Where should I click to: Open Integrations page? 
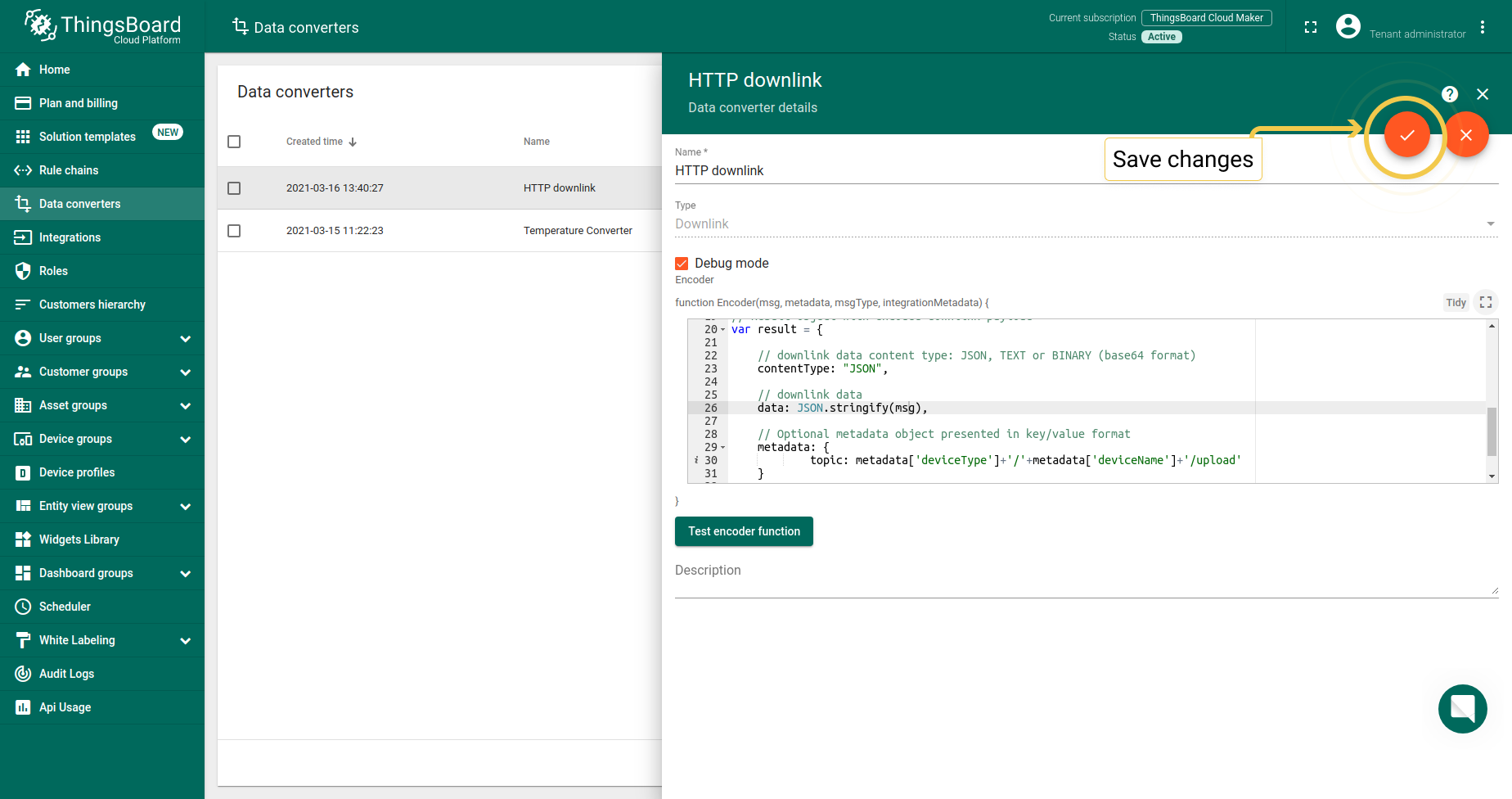(x=102, y=237)
